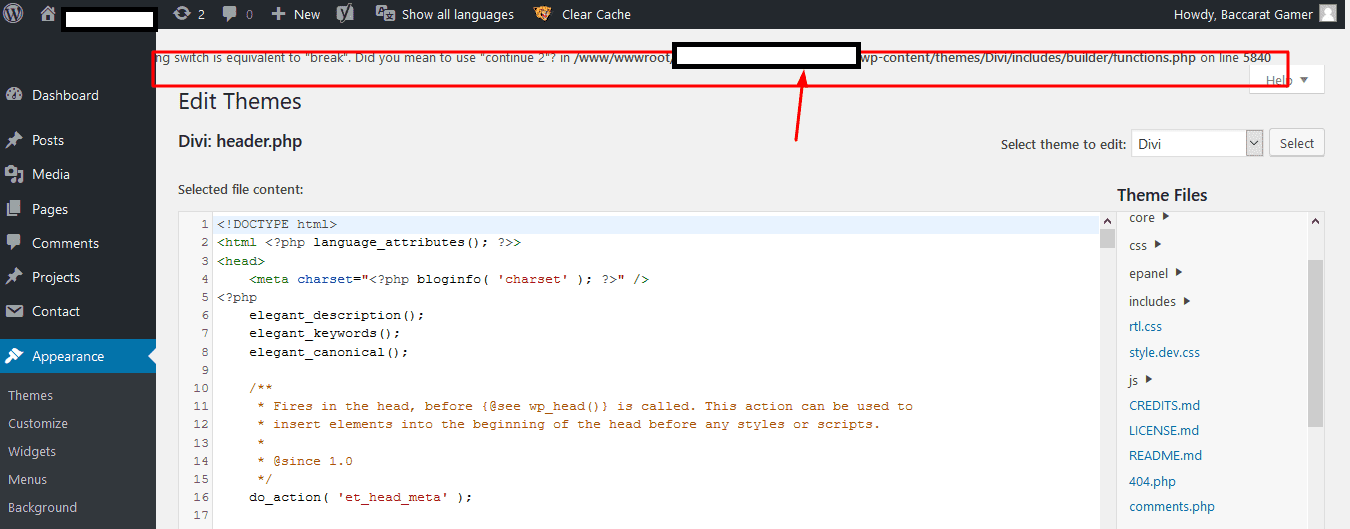The image size is (1350, 529).
Task: Click the do_action et_head_meta code line
Action: [x=360, y=497]
